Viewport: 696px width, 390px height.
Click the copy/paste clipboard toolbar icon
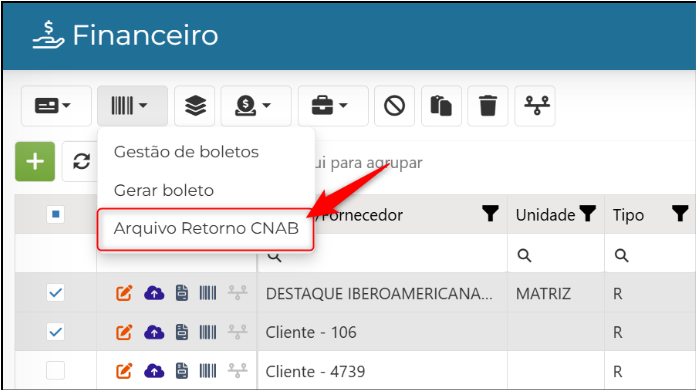pyautogui.click(x=441, y=106)
